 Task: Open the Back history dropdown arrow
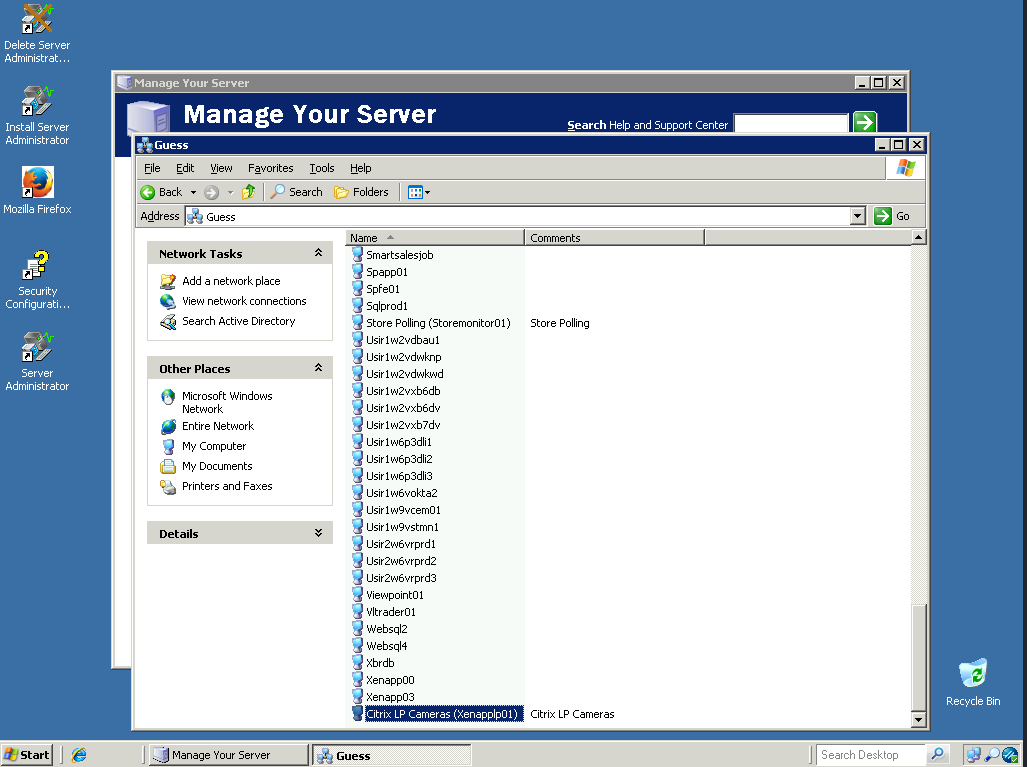pos(193,193)
